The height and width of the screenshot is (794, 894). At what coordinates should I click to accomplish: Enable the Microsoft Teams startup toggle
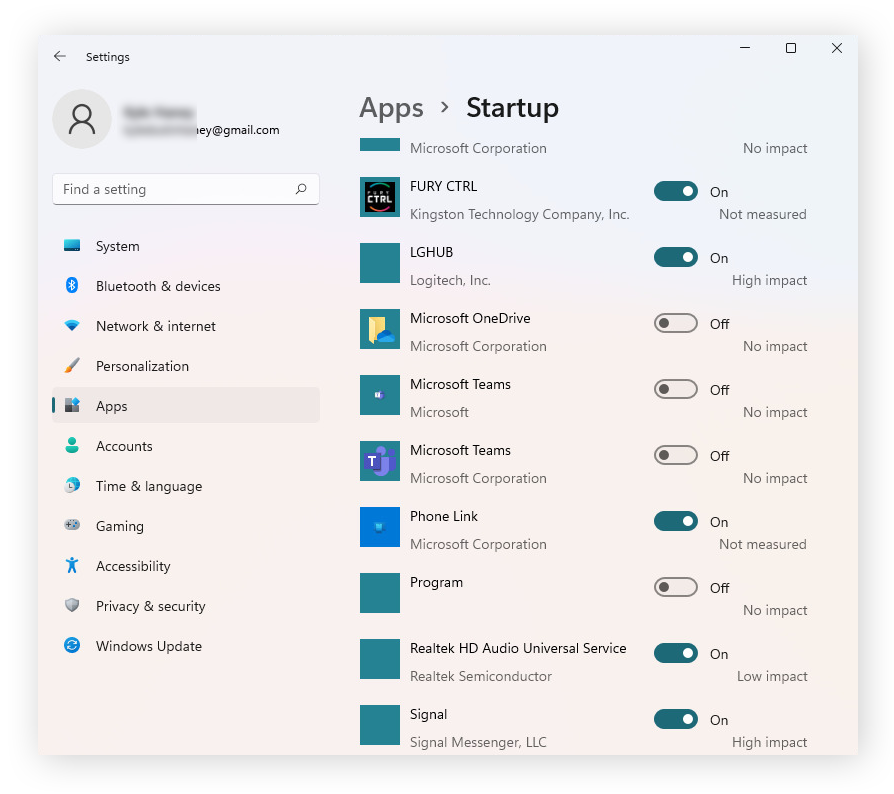click(676, 389)
